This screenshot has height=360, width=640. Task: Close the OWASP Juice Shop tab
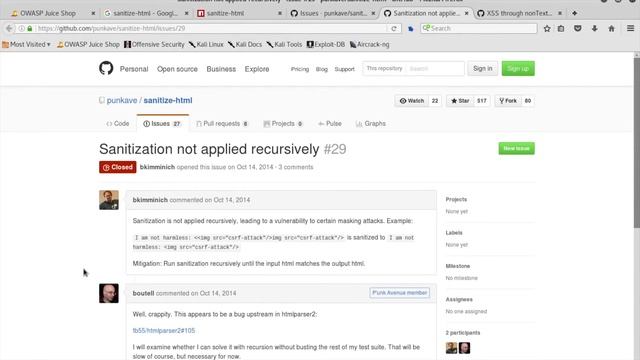click(x=93, y=13)
